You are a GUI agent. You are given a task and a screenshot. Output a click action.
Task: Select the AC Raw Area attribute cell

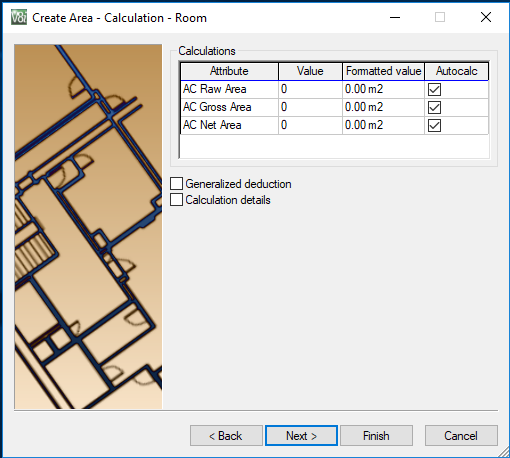[229, 89]
